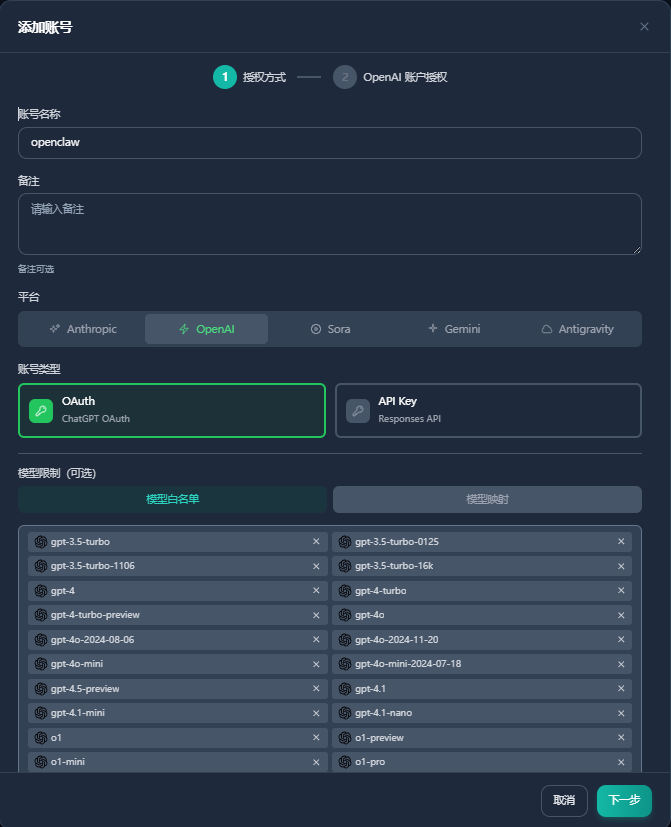671x827 pixels.
Task: Click the API Key icon
Action: [x=357, y=410]
